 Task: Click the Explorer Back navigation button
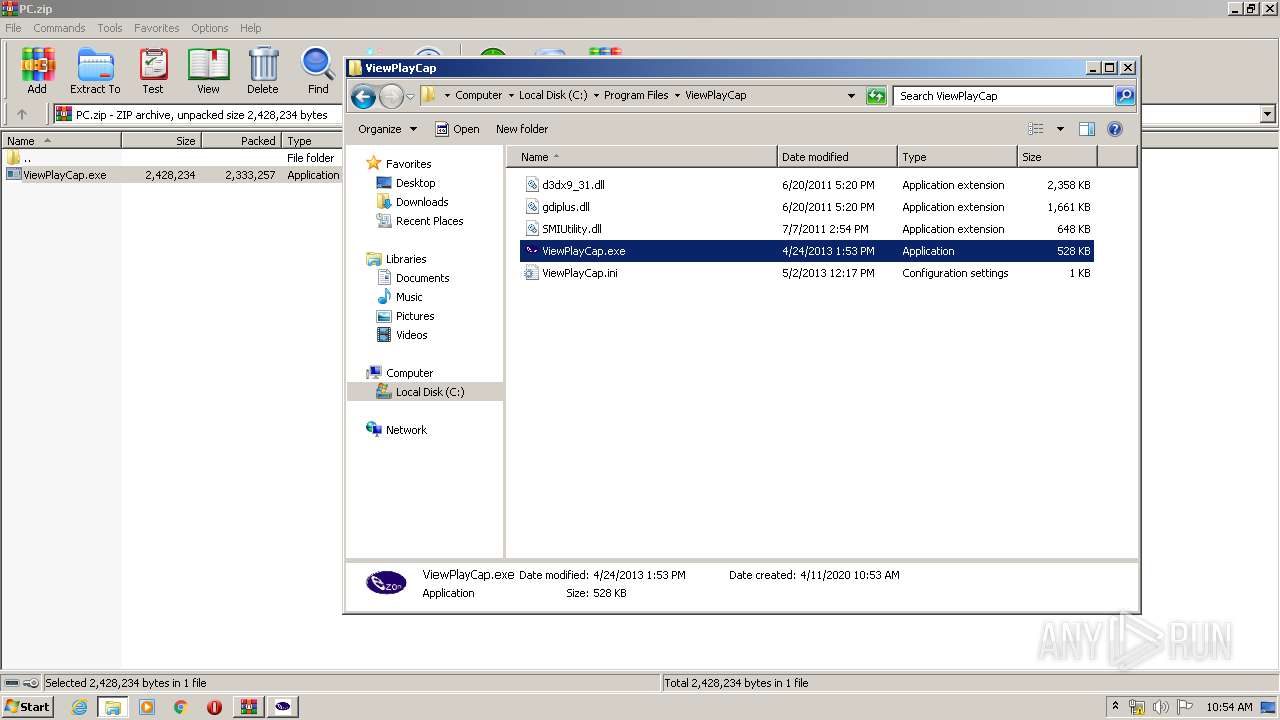point(363,96)
